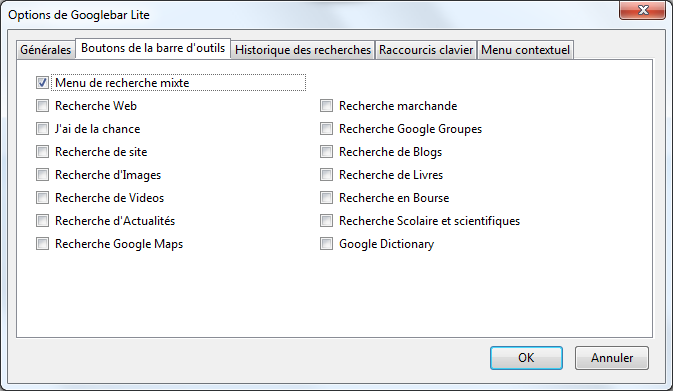Open the Menu contextuel tab
The width and height of the screenshot is (673, 391).
point(525,50)
